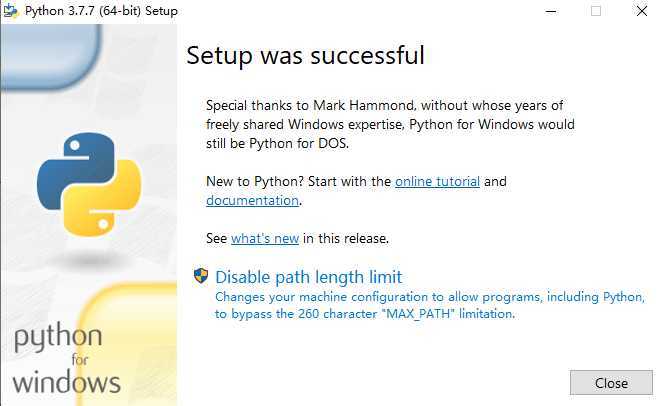Minimize the Python Setup window
Image resolution: width=665 pixels, height=406 pixels.
pos(550,10)
